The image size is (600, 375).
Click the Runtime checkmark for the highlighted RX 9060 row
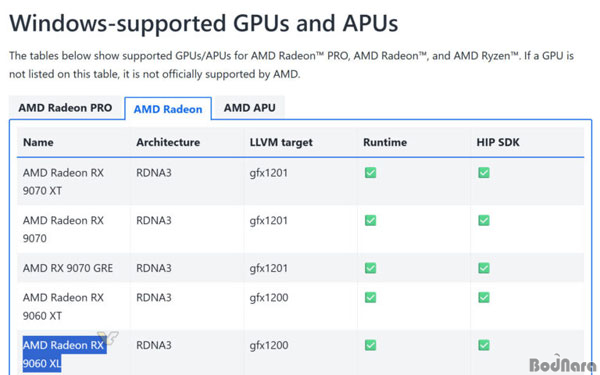click(x=370, y=345)
